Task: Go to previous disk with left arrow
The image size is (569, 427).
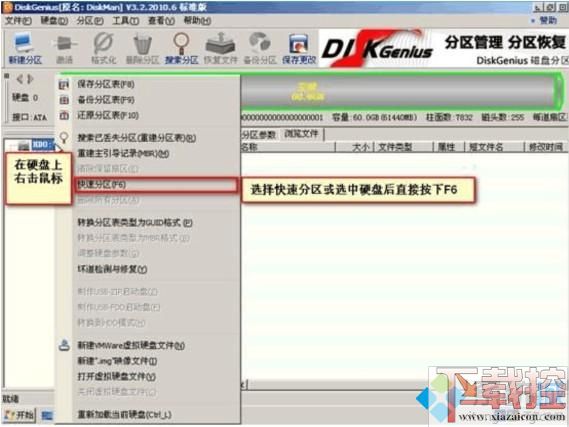Action: (20, 78)
